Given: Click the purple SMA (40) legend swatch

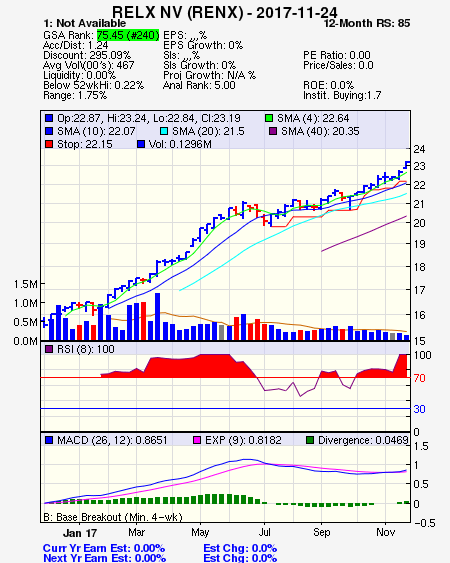Looking at the screenshot, I should click(273, 131).
